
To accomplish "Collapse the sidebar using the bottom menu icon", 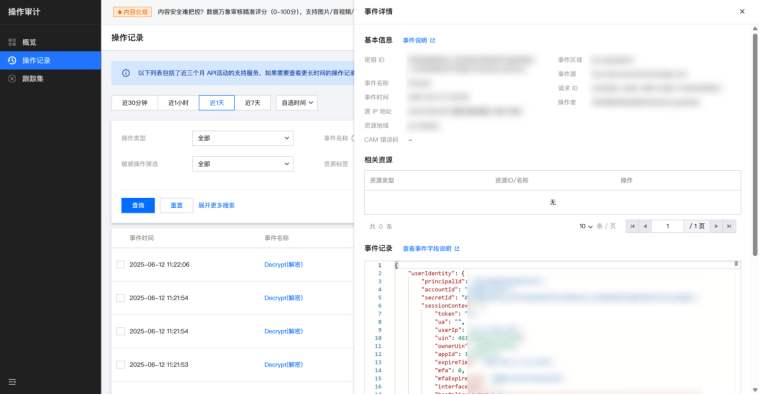I will pos(12,382).
